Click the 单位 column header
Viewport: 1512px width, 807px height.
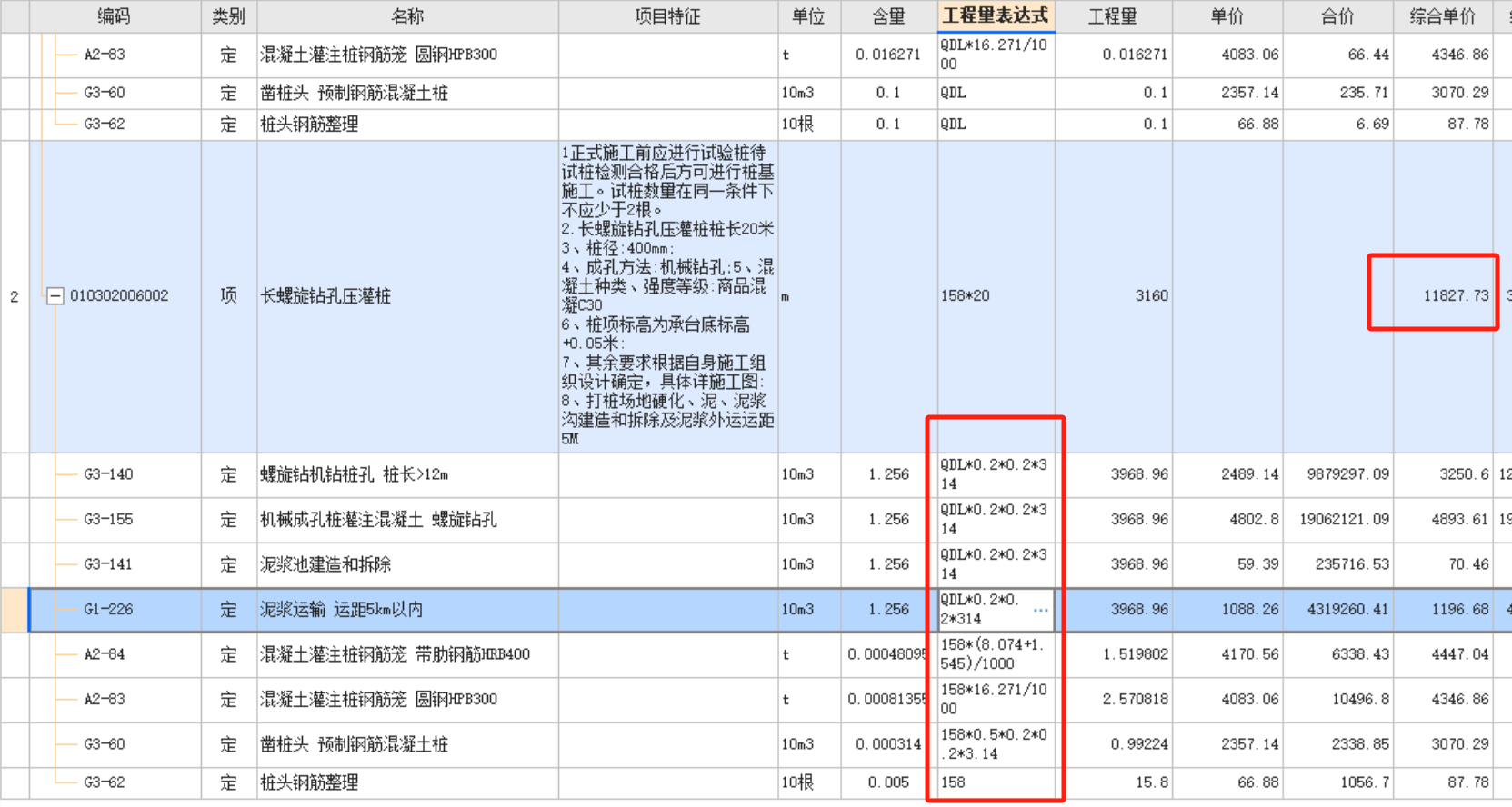click(809, 16)
